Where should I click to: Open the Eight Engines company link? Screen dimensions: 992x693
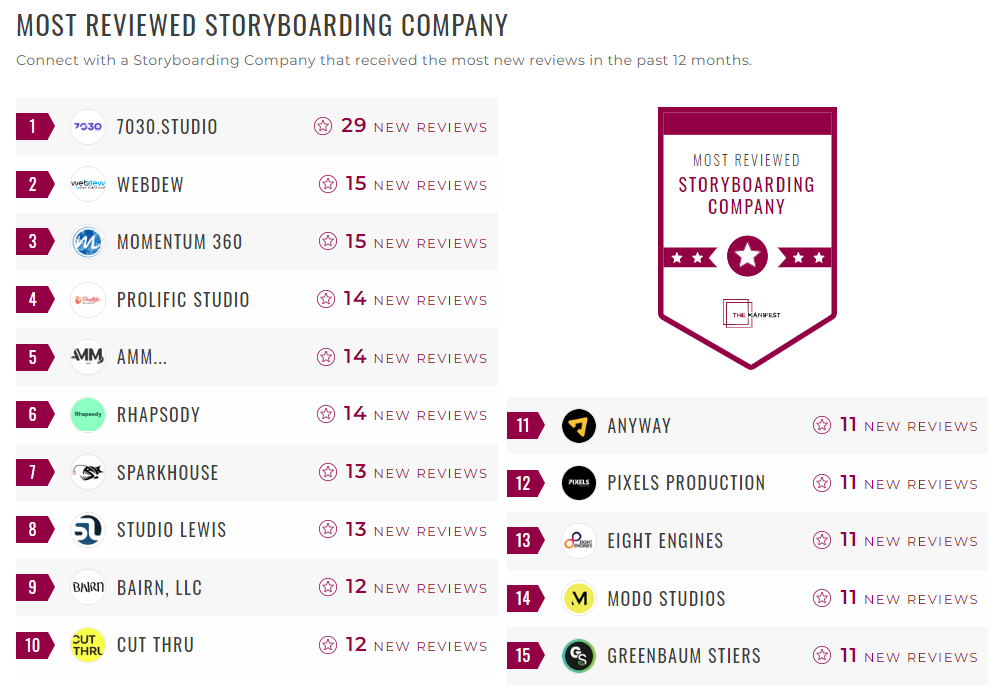pos(665,541)
